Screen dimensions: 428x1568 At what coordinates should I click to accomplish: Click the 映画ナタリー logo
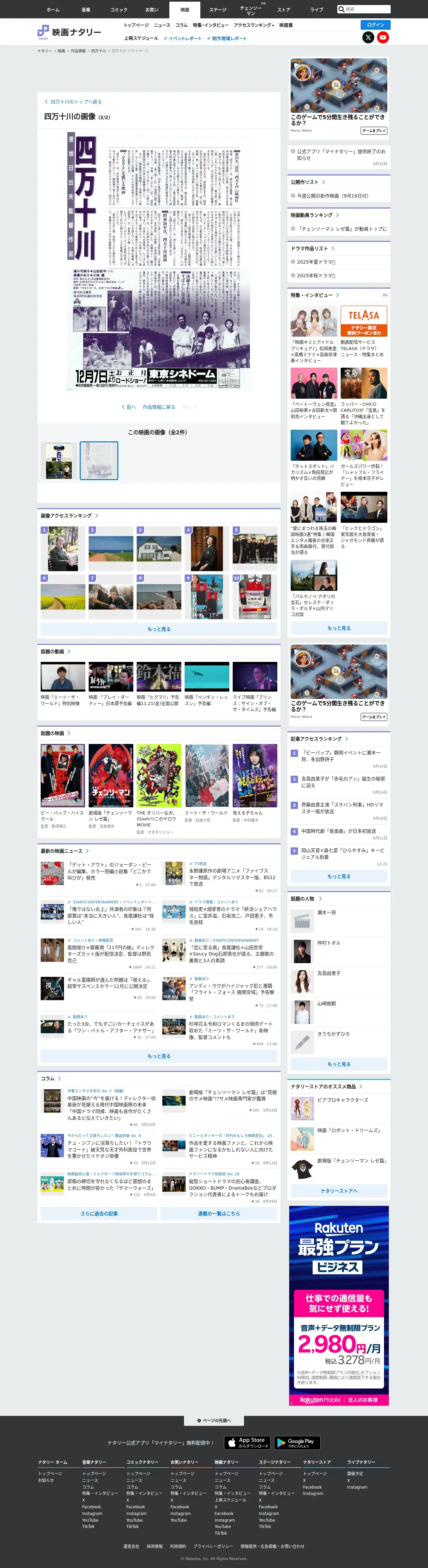(x=69, y=32)
